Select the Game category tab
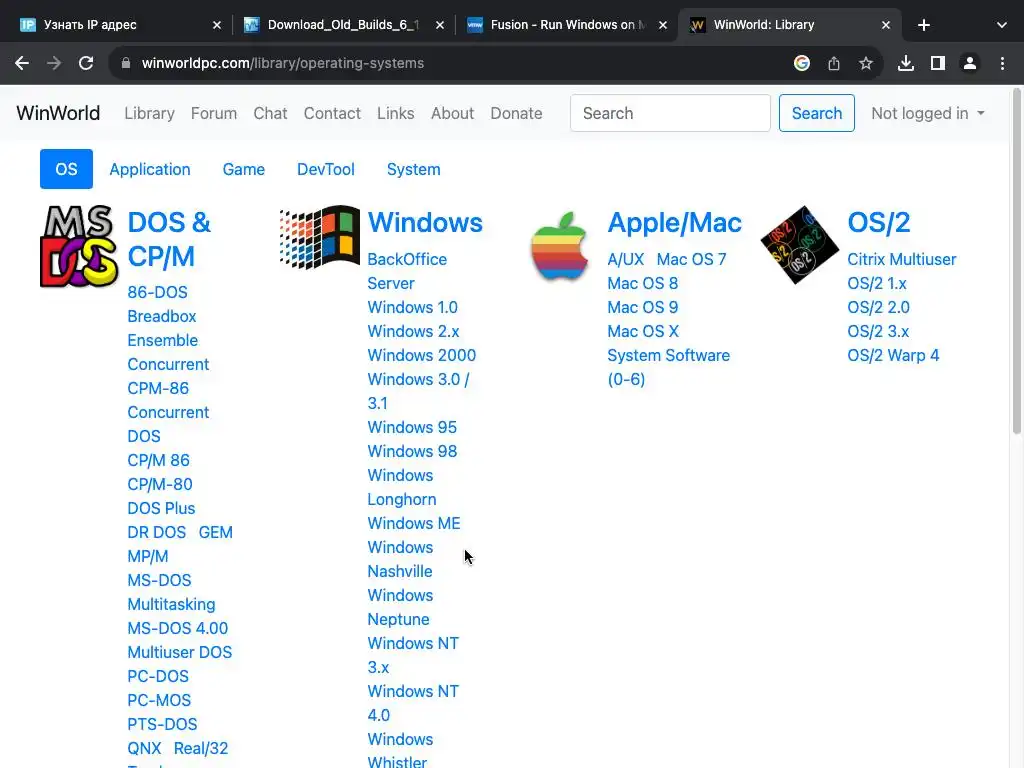Image resolution: width=1024 pixels, height=768 pixels. 244,169
